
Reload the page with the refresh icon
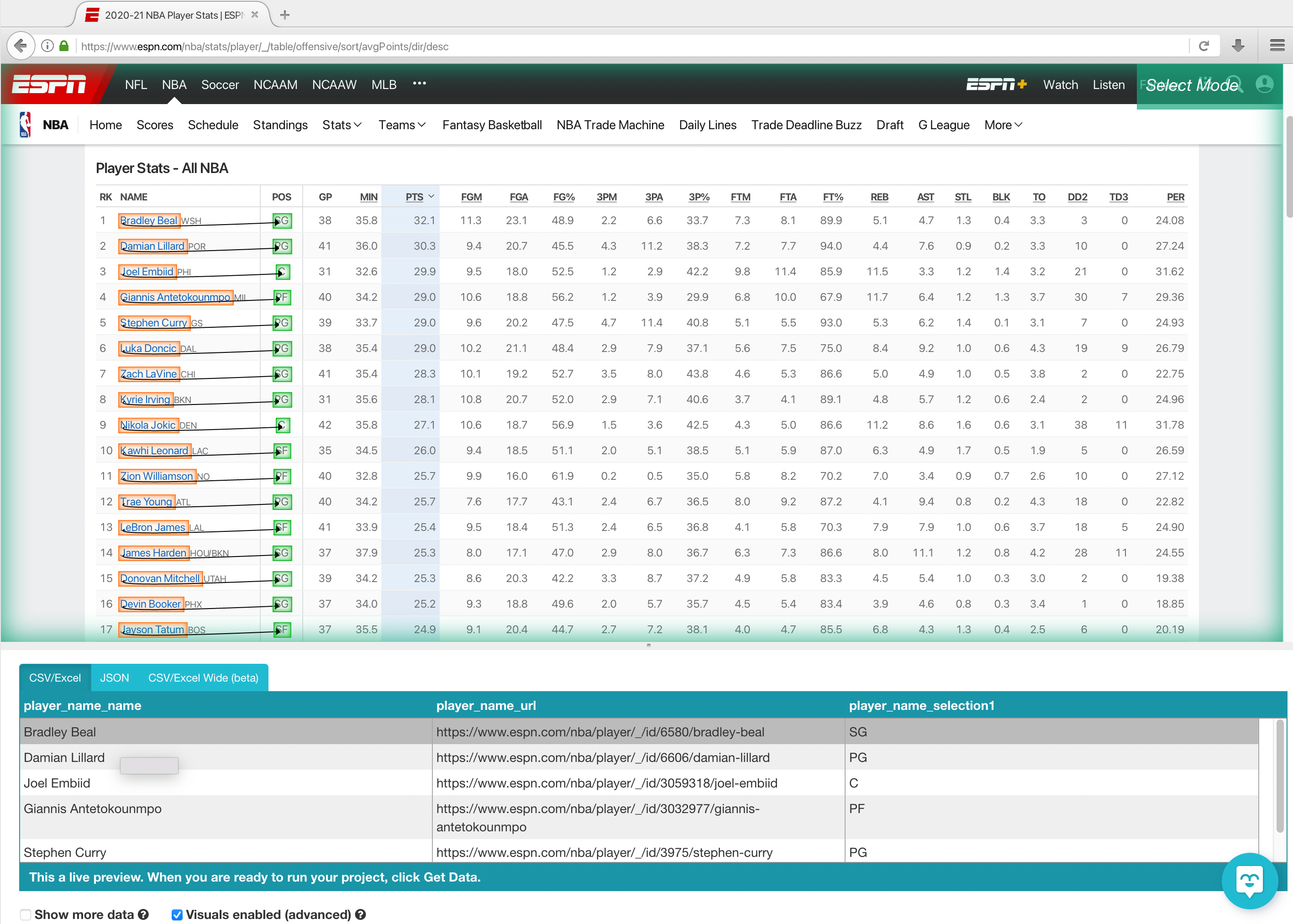point(1204,46)
